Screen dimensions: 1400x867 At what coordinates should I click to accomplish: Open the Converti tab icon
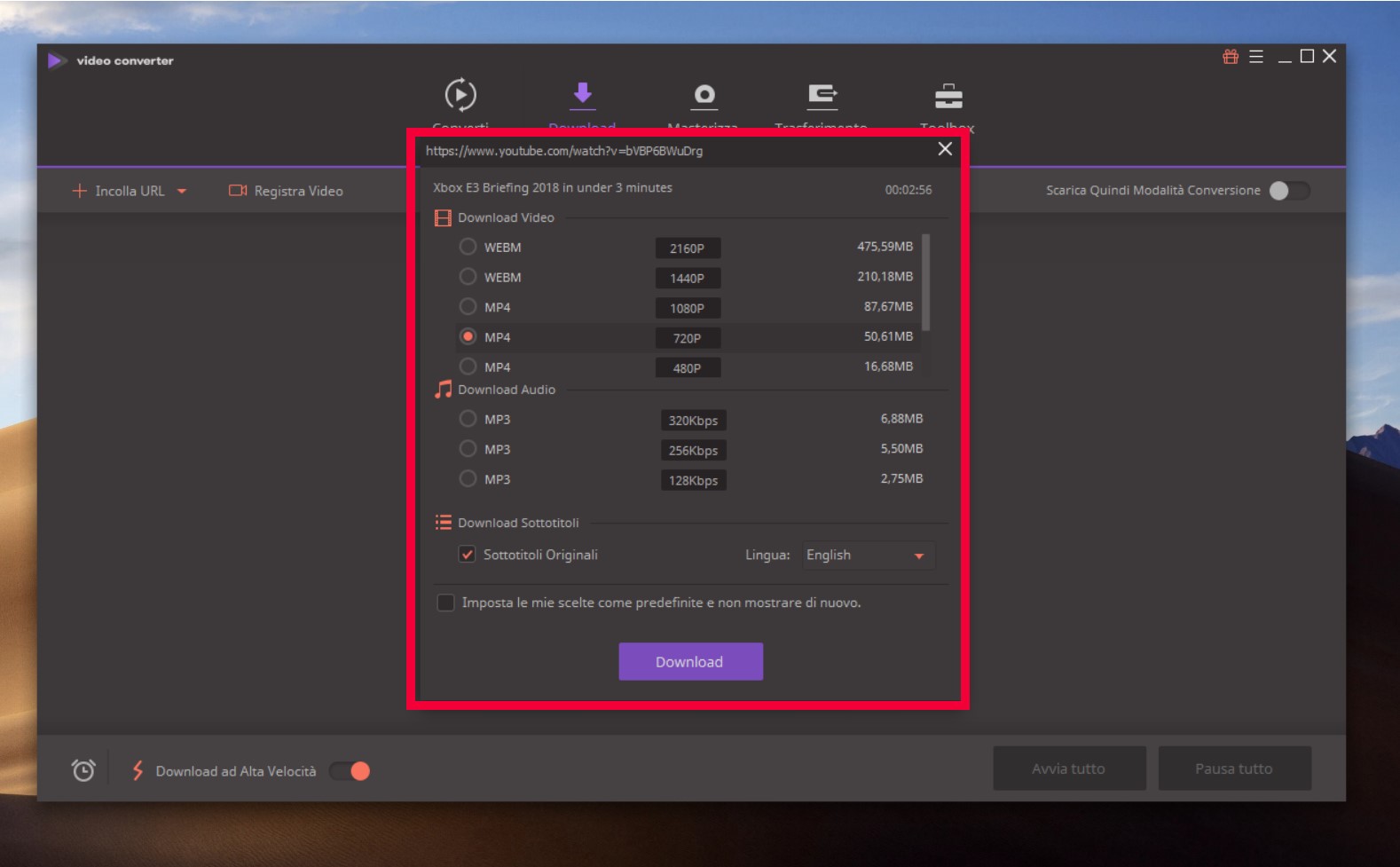tap(460, 95)
